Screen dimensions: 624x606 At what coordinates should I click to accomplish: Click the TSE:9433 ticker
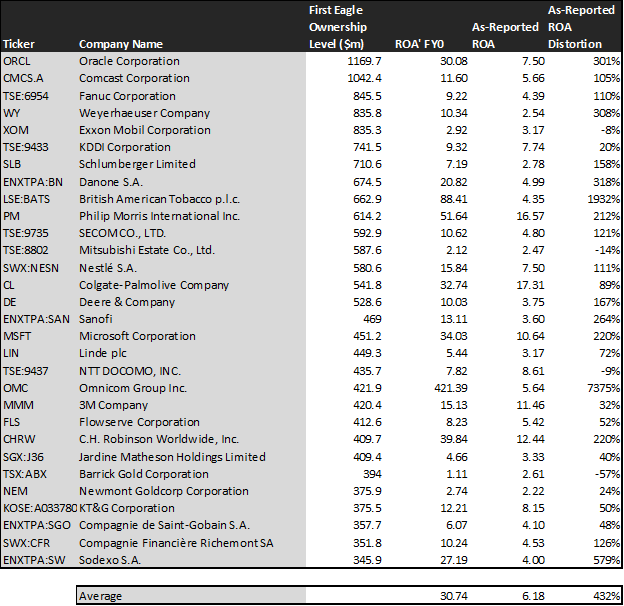[26, 148]
